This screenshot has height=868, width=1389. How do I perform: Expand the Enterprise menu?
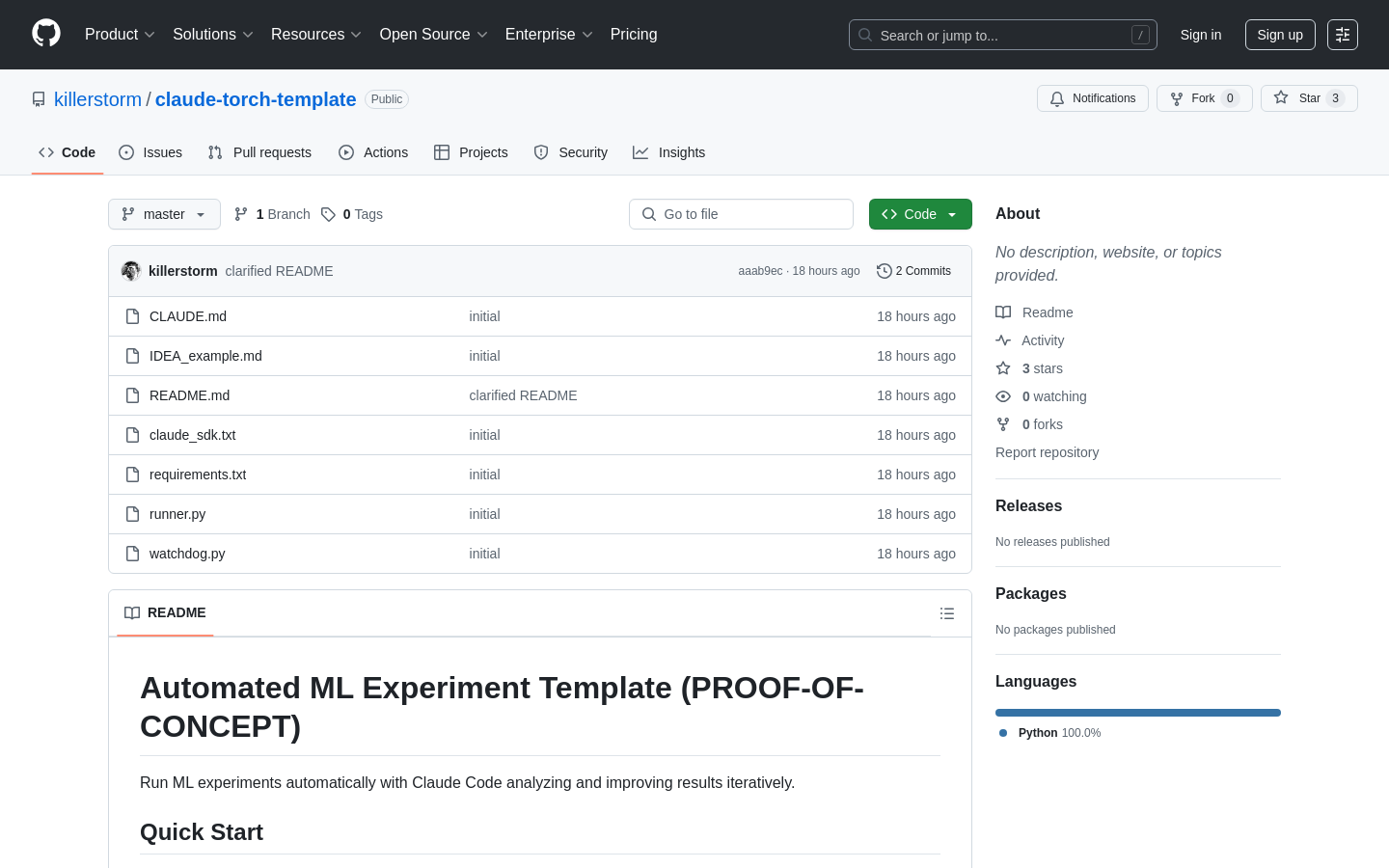coord(549,35)
